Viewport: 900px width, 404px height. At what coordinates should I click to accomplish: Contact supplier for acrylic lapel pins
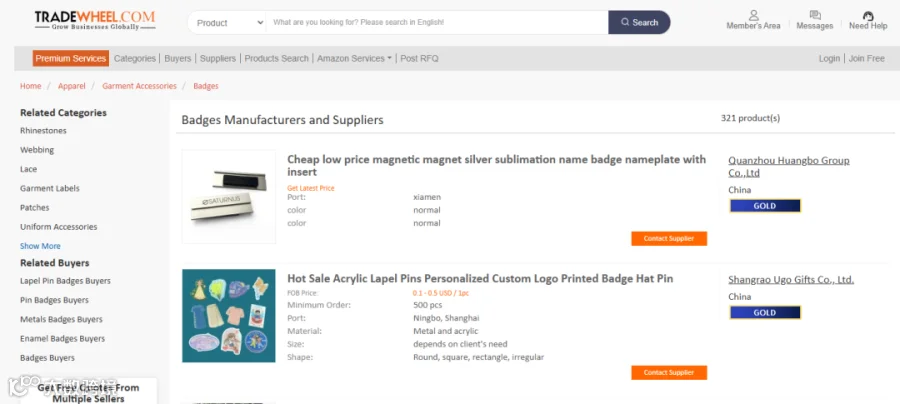point(669,372)
